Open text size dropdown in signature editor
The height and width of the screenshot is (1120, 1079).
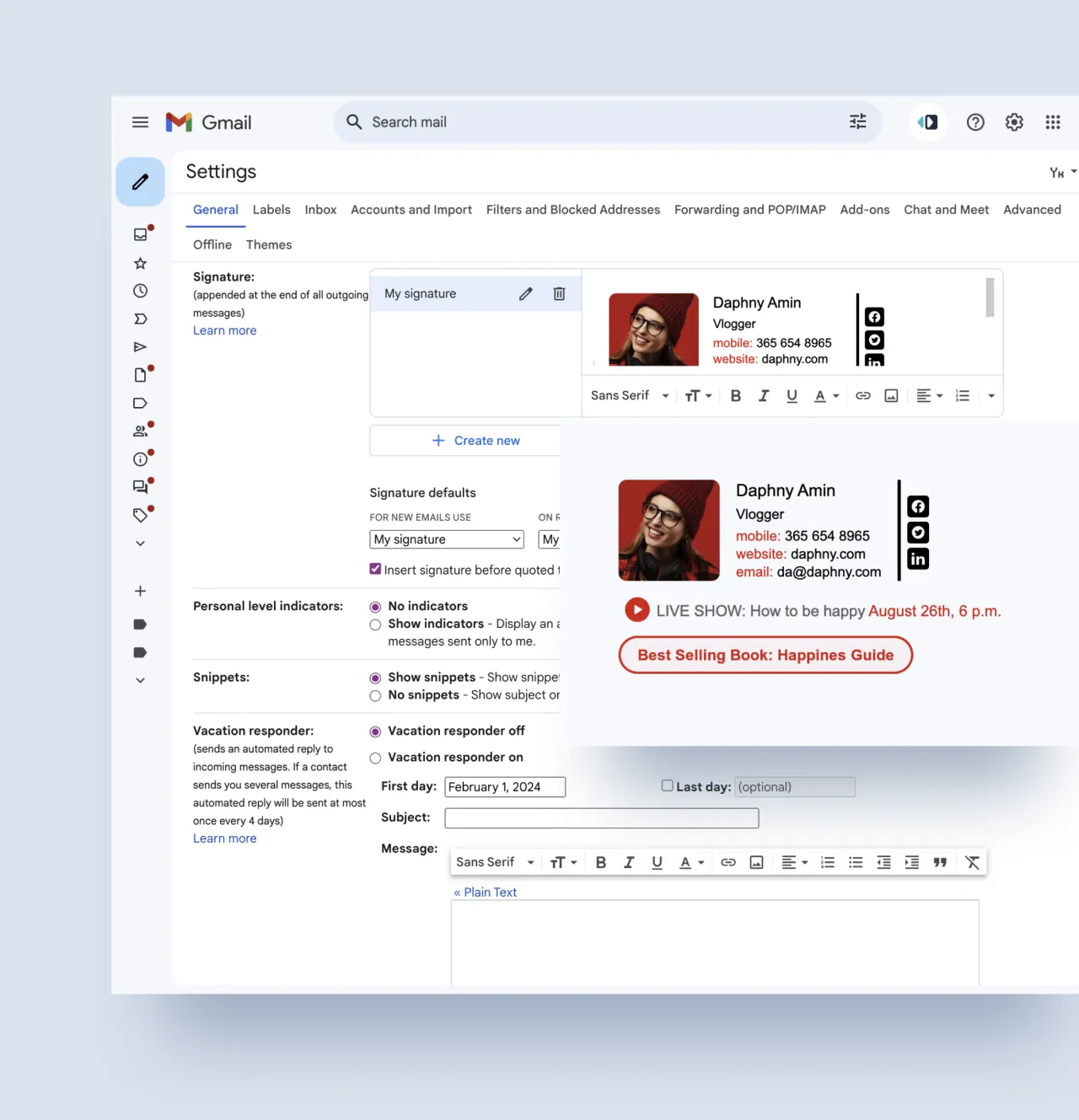coord(699,395)
